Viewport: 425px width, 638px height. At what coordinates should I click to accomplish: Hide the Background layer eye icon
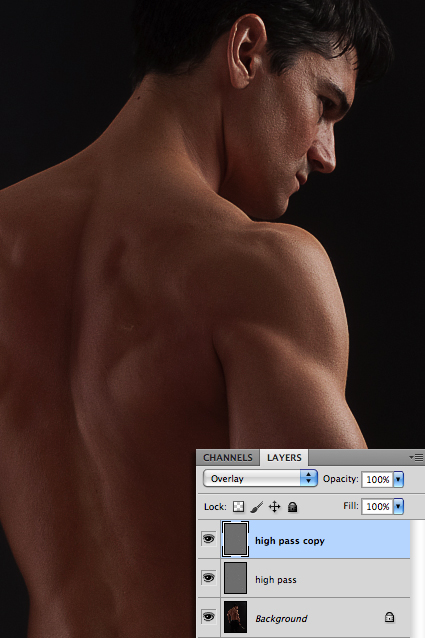pyautogui.click(x=209, y=617)
